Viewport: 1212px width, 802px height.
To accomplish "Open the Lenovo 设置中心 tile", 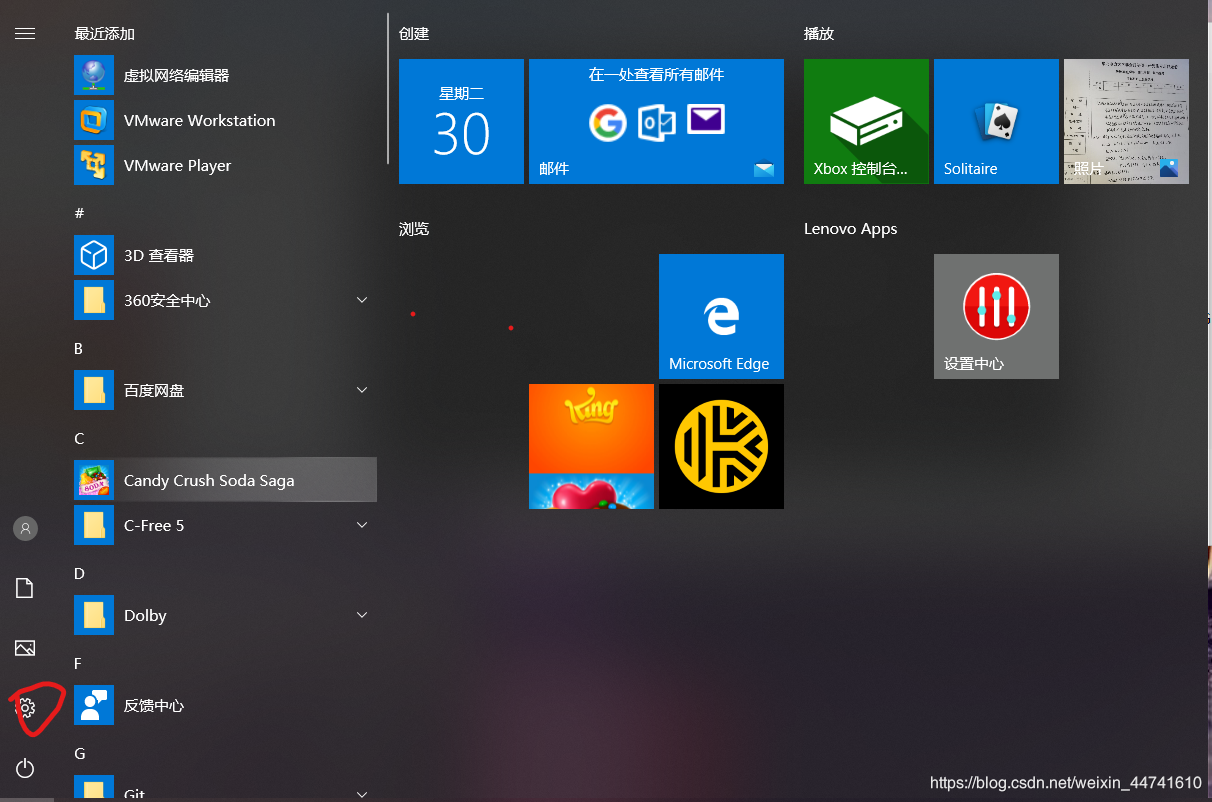I will tap(996, 316).
